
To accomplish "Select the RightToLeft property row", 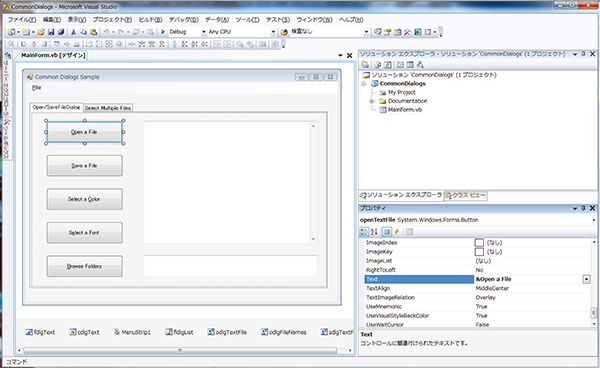I will (477, 270).
